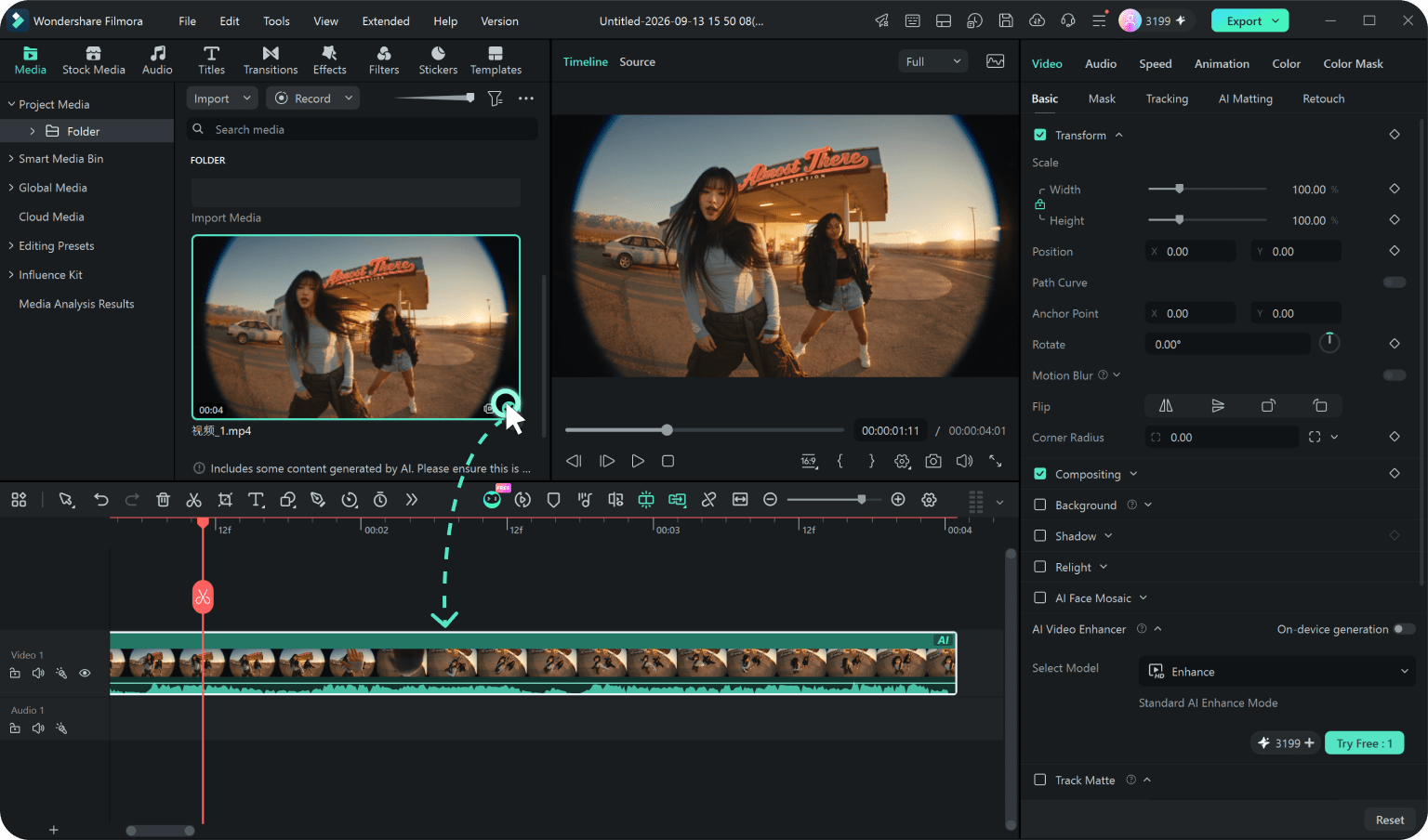Flip the clip horizontally
The width and height of the screenshot is (1428, 840).
click(x=1166, y=406)
